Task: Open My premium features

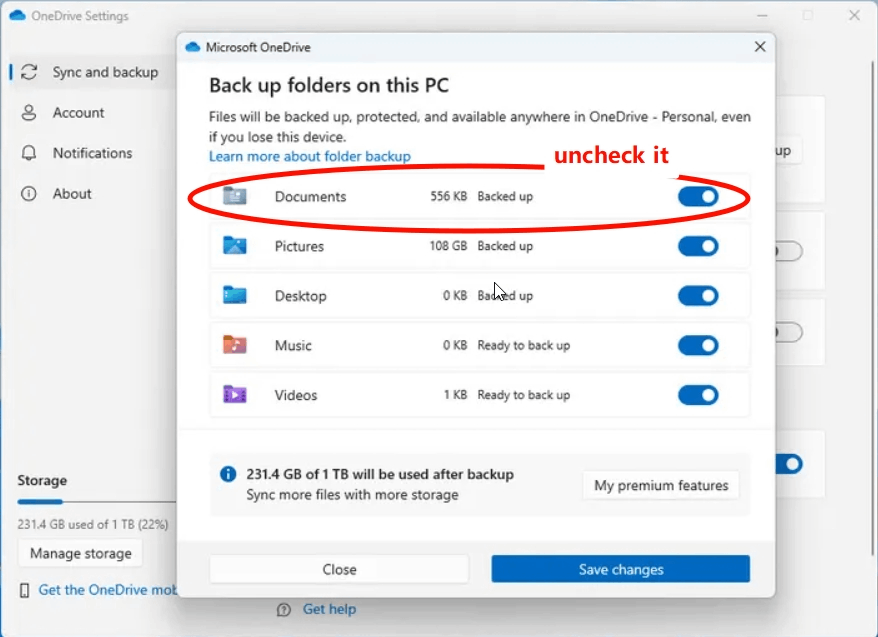Action: (x=660, y=485)
